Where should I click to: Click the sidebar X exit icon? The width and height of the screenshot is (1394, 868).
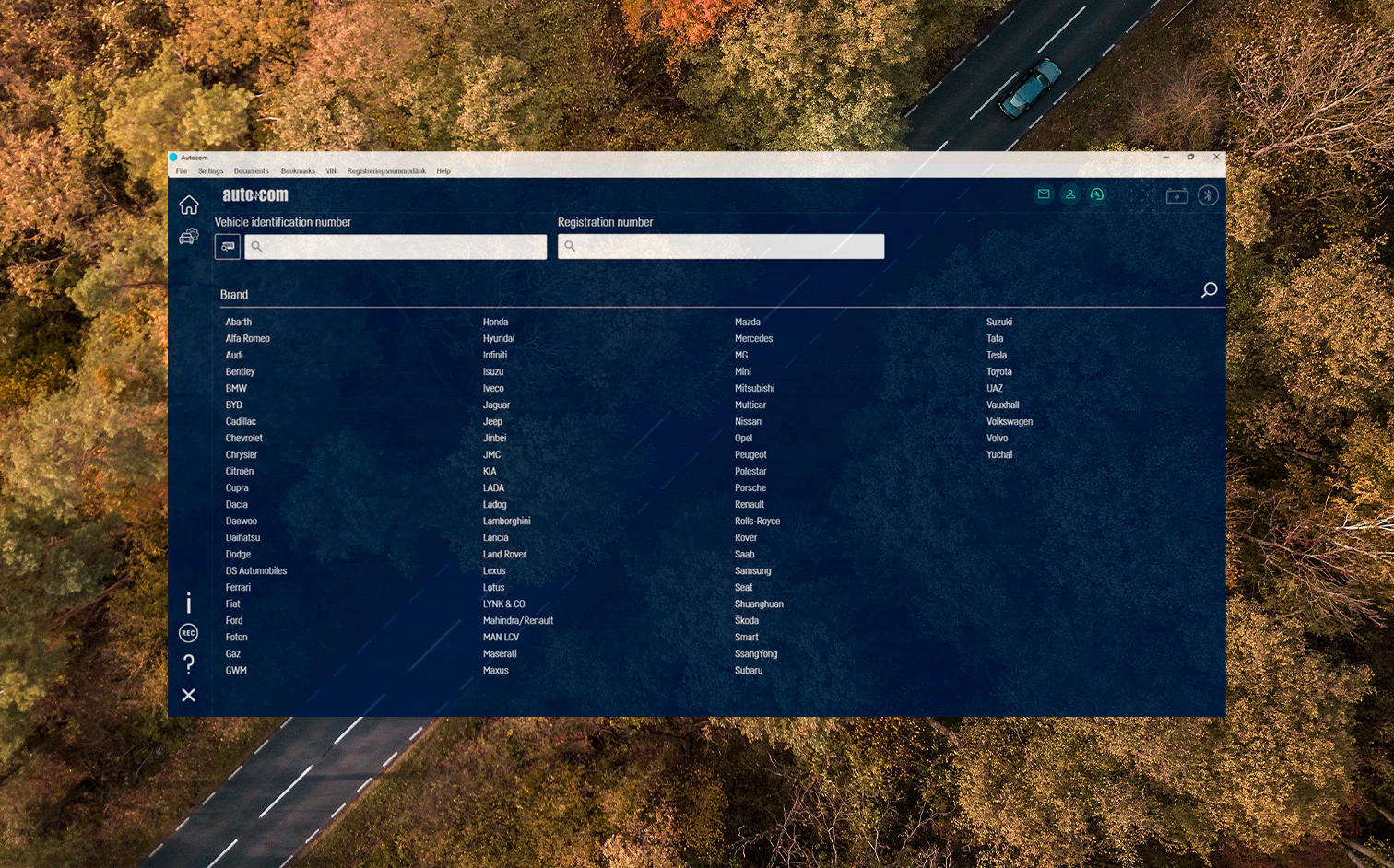pyautogui.click(x=188, y=695)
